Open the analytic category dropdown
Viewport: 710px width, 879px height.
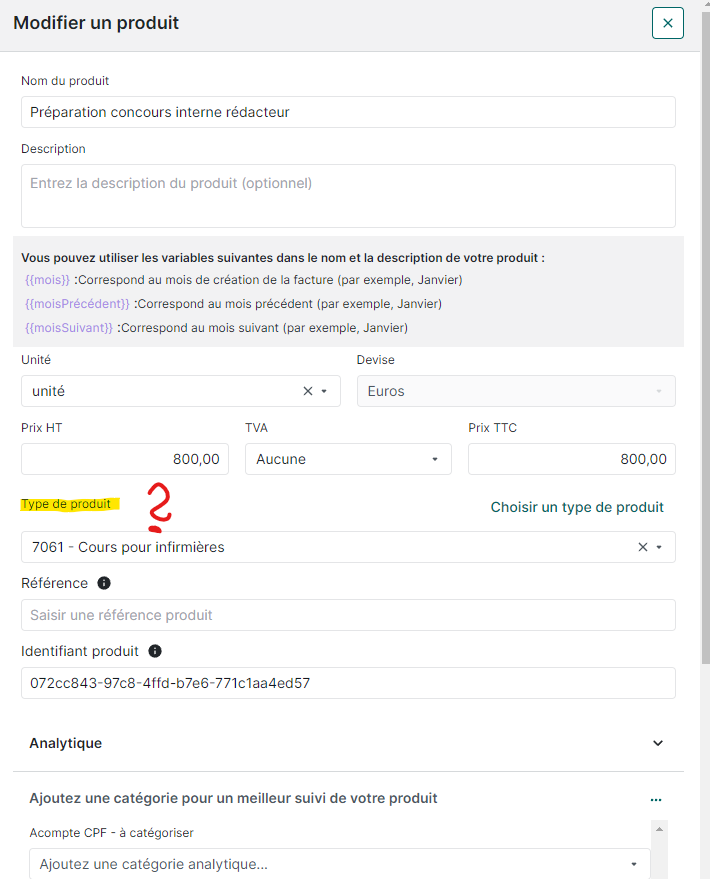pos(339,864)
